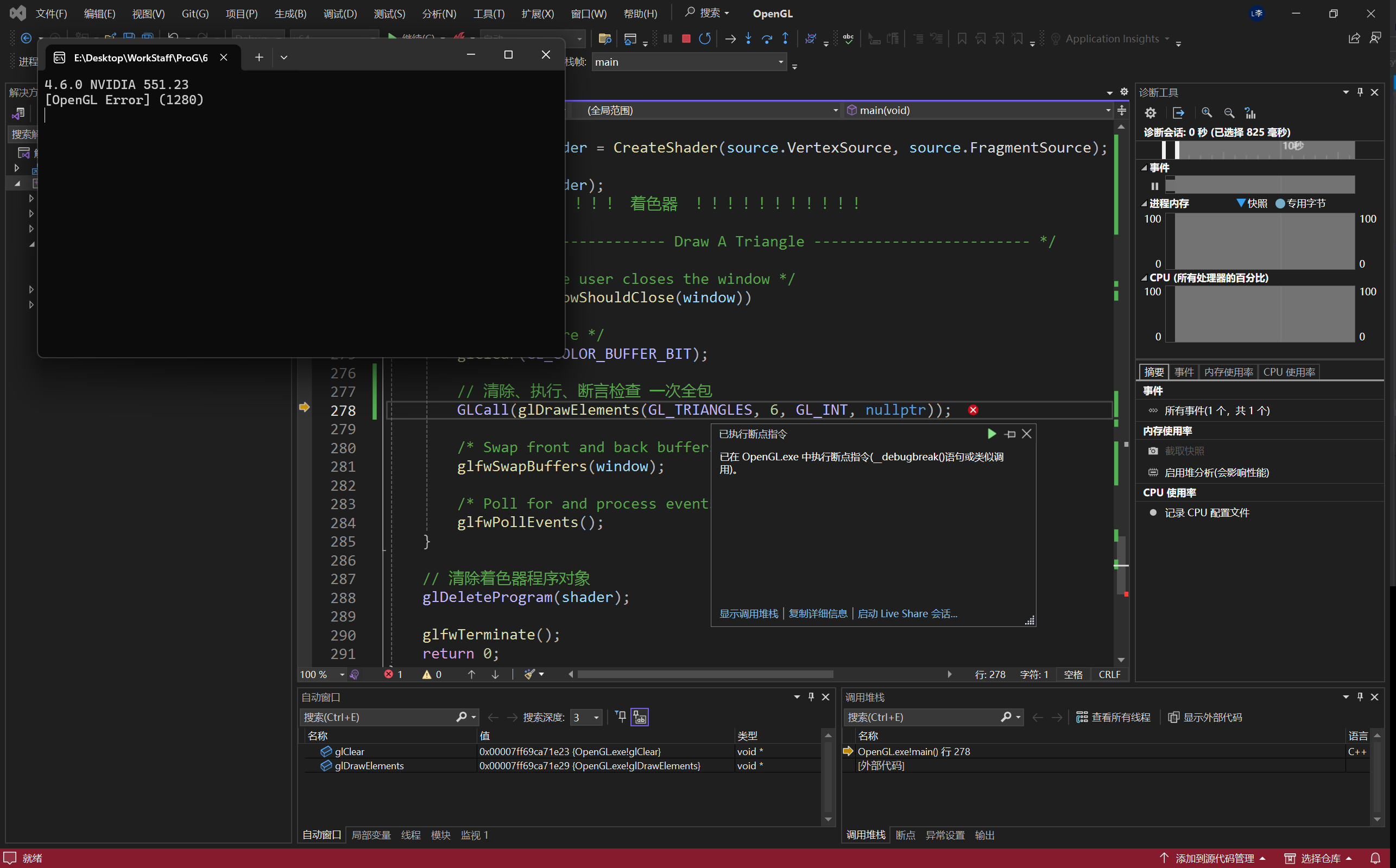Switch to the 局部变量 tab
This screenshot has height=868, width=1396.
(x=371, y=835)
